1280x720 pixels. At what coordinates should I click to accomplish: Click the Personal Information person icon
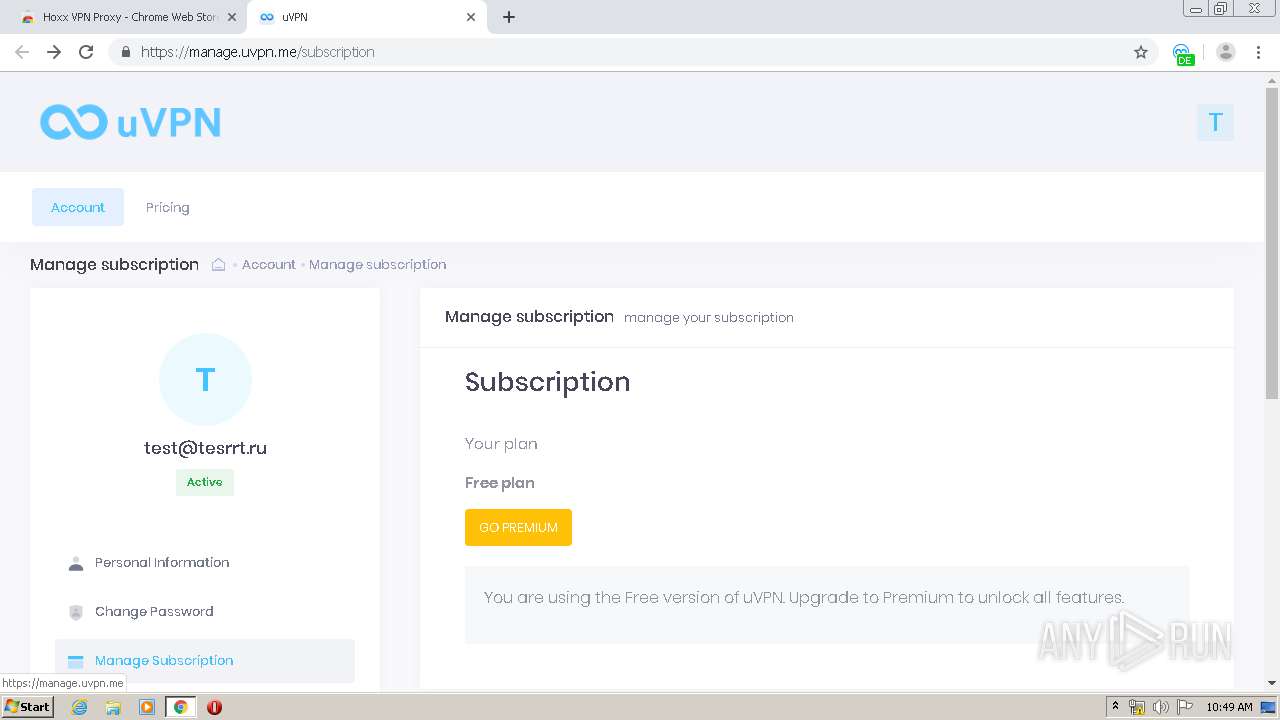76,563
